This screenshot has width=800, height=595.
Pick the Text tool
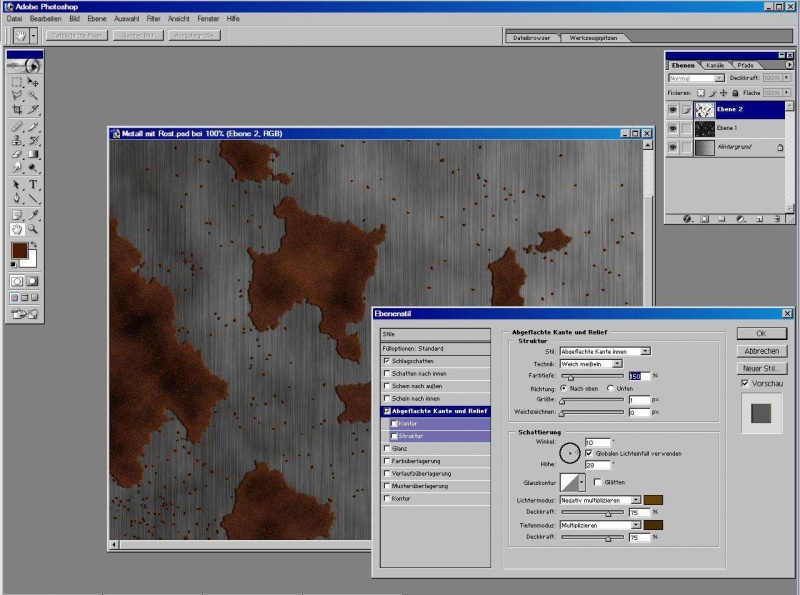click(x=33, y=185)
